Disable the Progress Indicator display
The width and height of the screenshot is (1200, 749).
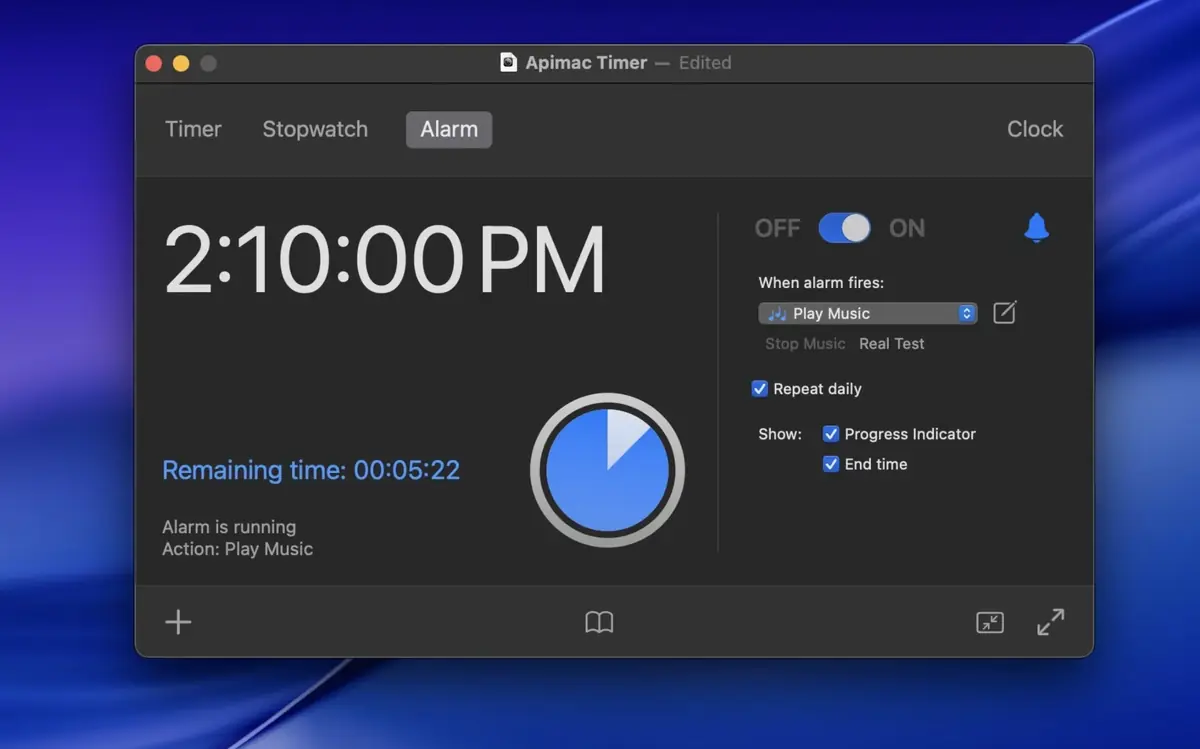[x=831, y=434]
